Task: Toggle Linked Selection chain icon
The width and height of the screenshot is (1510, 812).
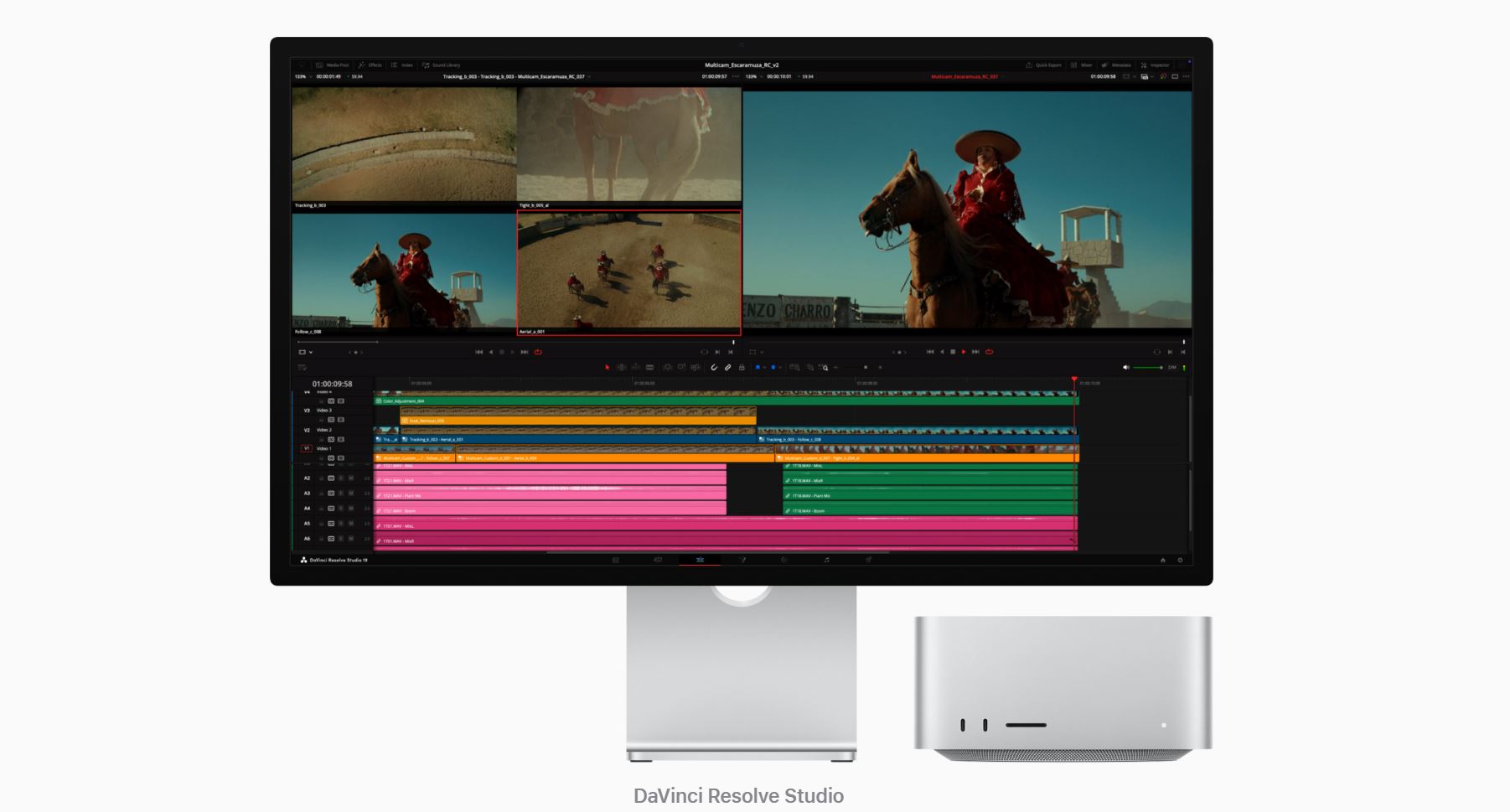Action: point(727,367)
